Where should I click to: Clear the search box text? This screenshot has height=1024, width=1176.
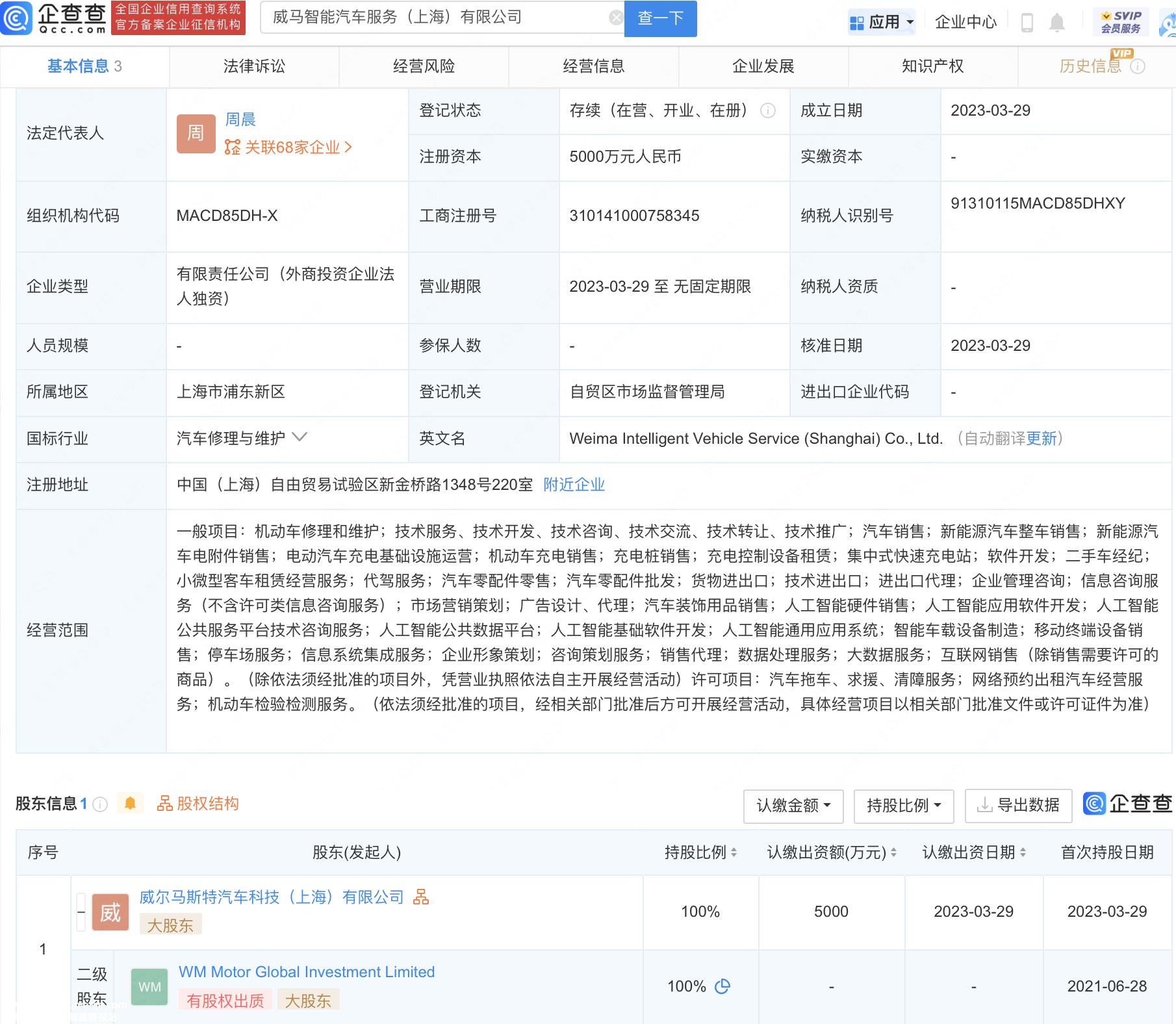615,18
